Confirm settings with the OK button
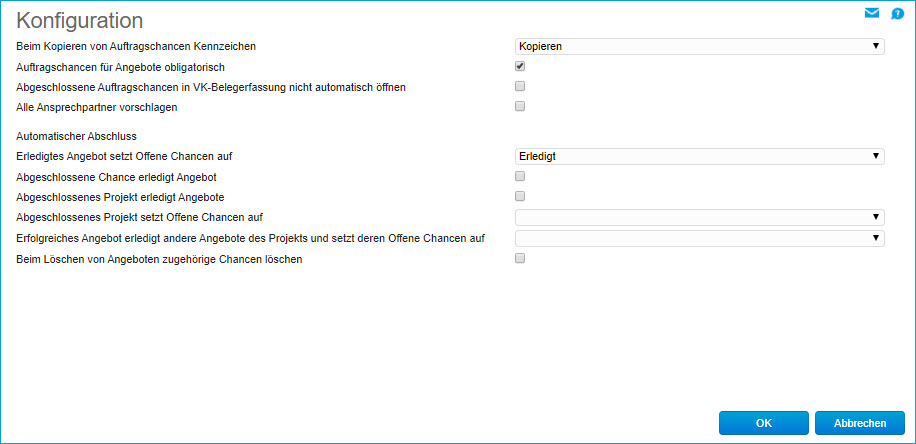 click(763, 423)
